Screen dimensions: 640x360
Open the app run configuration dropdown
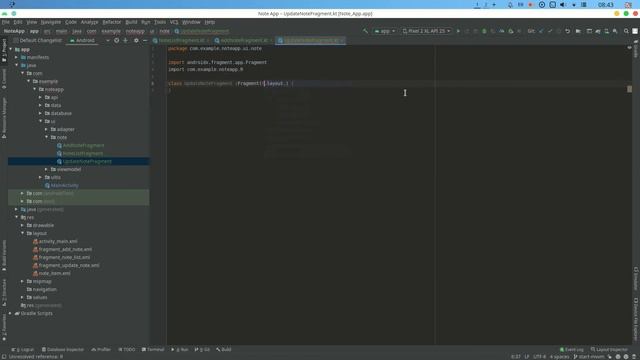384,31
